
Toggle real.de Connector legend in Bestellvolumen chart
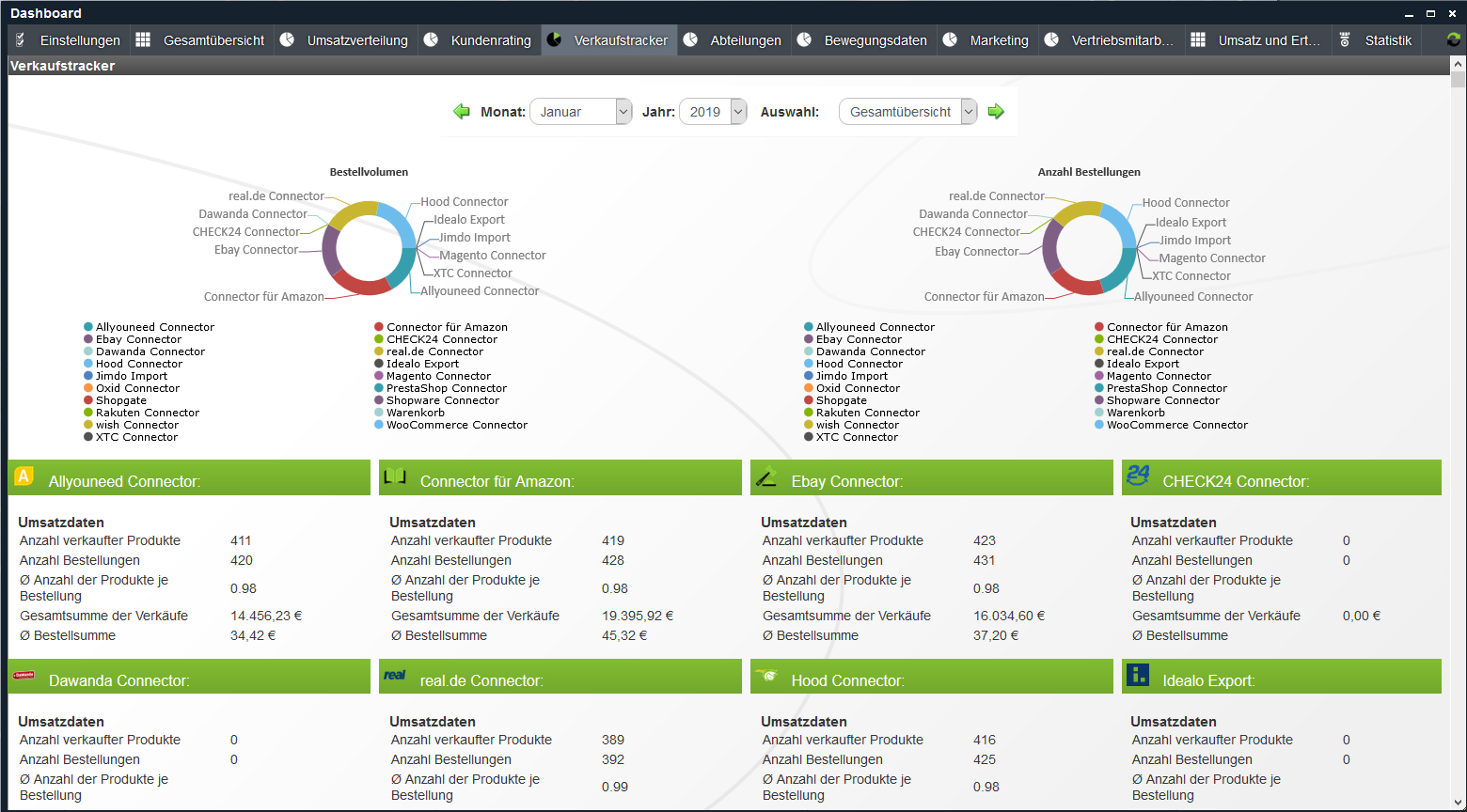tap(429, 351)
